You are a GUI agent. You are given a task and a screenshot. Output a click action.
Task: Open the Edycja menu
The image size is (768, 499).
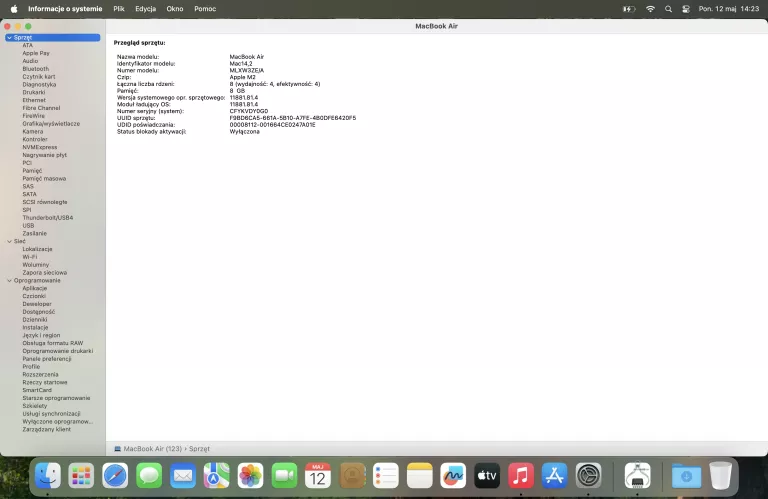[x=145, y=9]
